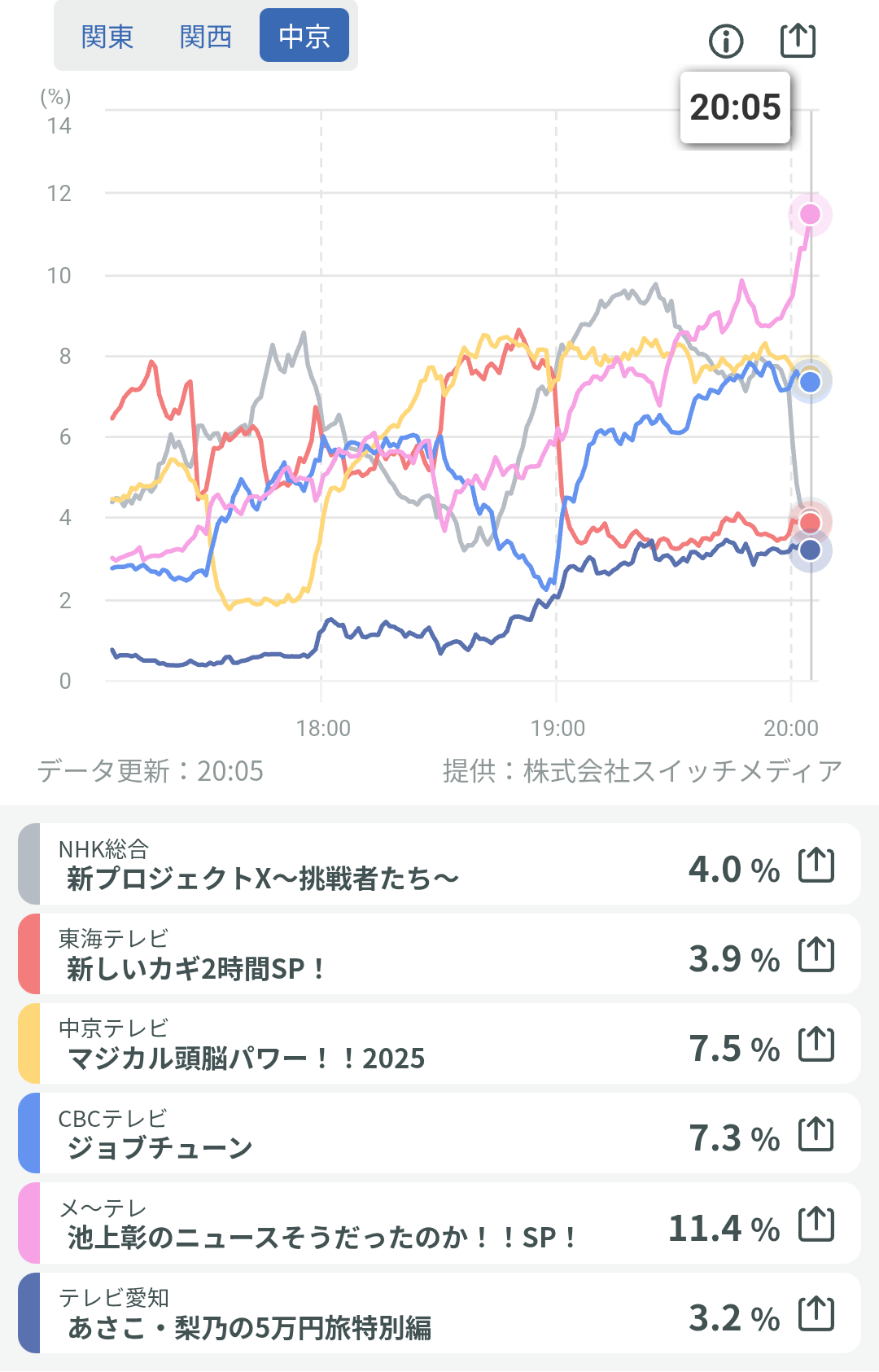Select the dark blue テレビ愛知 data point
The height and width of the screenshot is (1372, 879).
(x=810, y=550)
